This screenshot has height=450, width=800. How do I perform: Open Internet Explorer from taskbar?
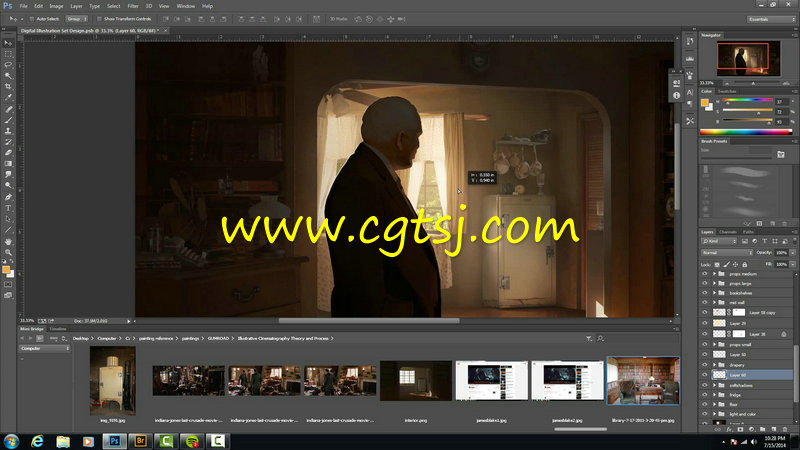tap(37, 441)
